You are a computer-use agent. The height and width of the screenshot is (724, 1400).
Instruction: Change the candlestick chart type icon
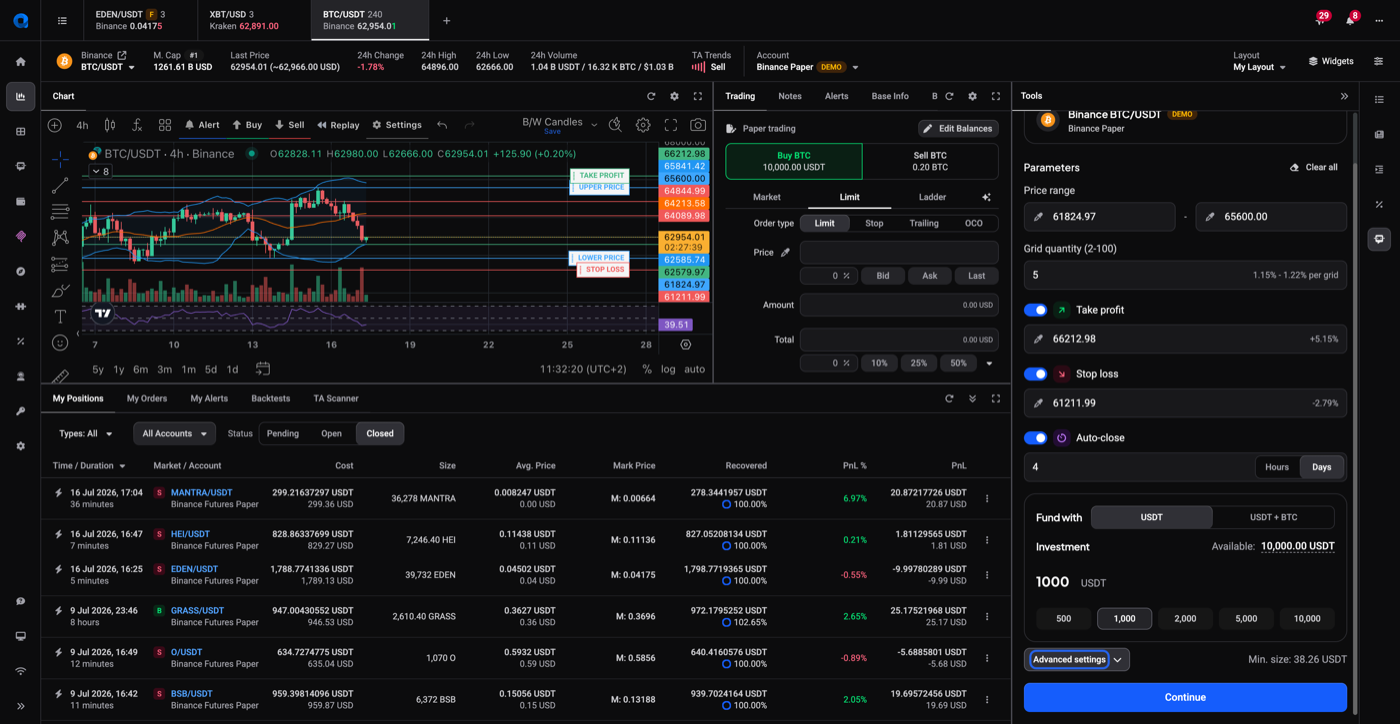[x=110, y=125]
